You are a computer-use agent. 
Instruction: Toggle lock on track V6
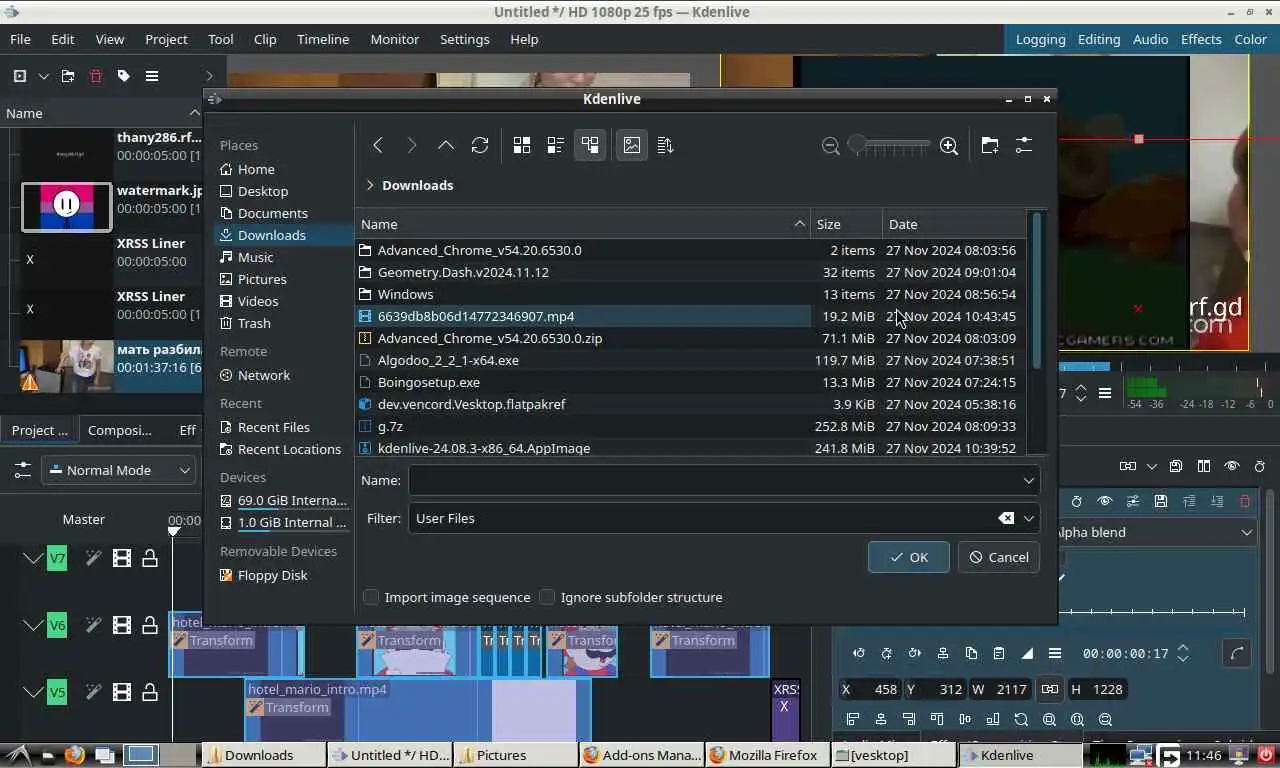(x=150, y=625)
